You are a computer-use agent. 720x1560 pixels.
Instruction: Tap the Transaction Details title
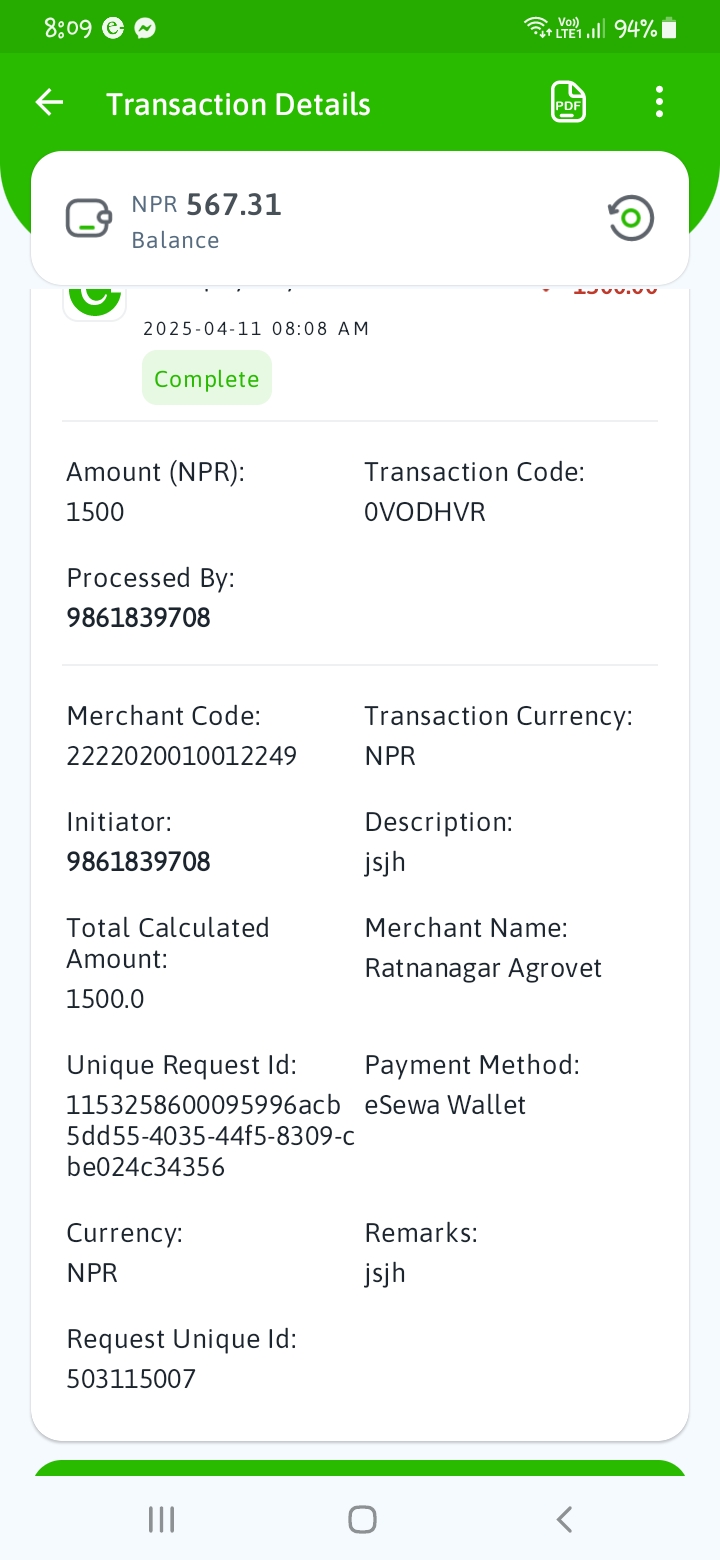pyautogui.click(x=239, y=104)
